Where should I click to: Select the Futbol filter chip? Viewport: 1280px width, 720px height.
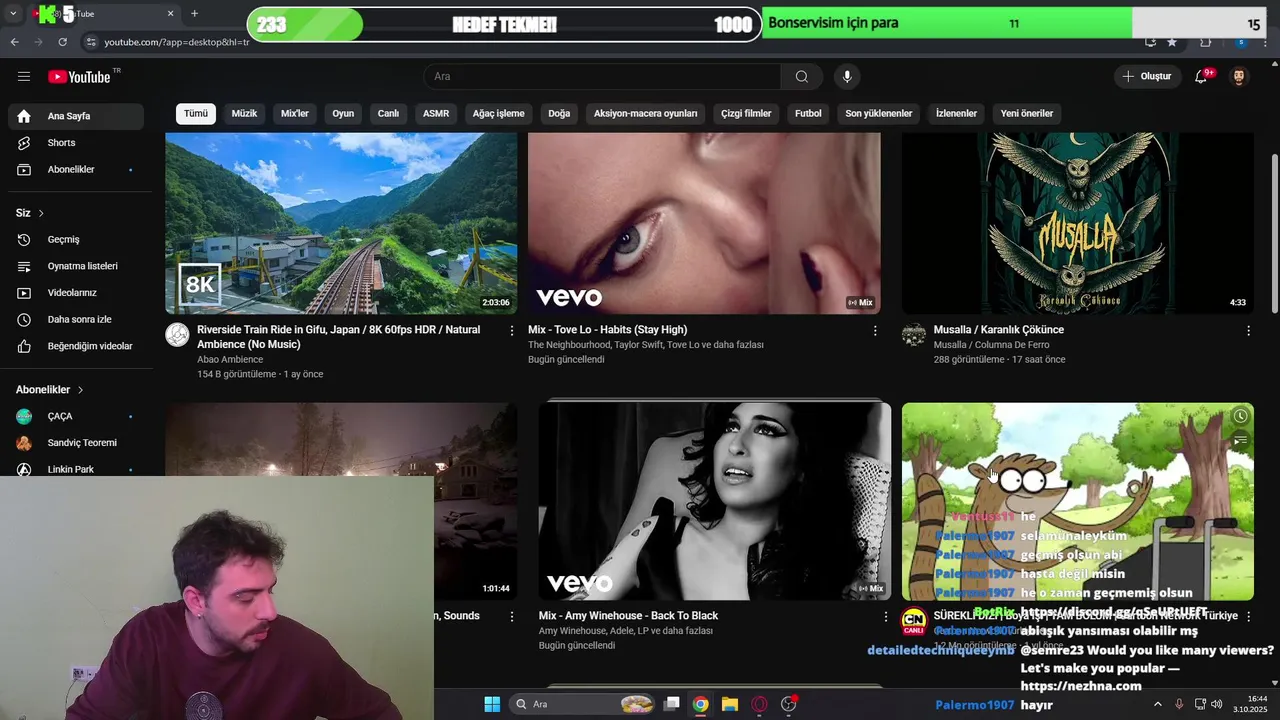pos(808,114)
